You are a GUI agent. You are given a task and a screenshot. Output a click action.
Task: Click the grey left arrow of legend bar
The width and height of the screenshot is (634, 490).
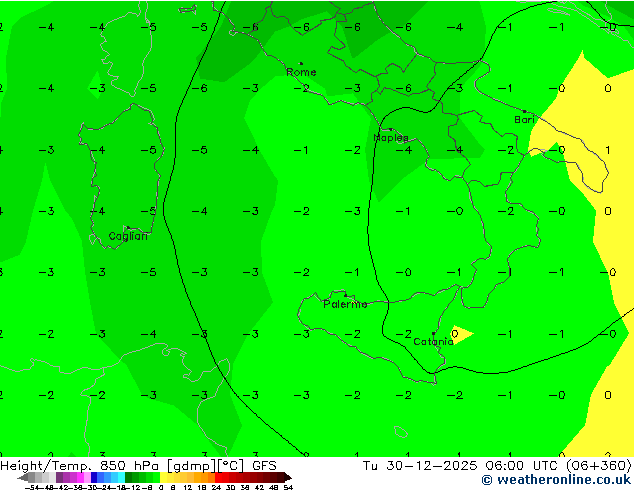22,477
